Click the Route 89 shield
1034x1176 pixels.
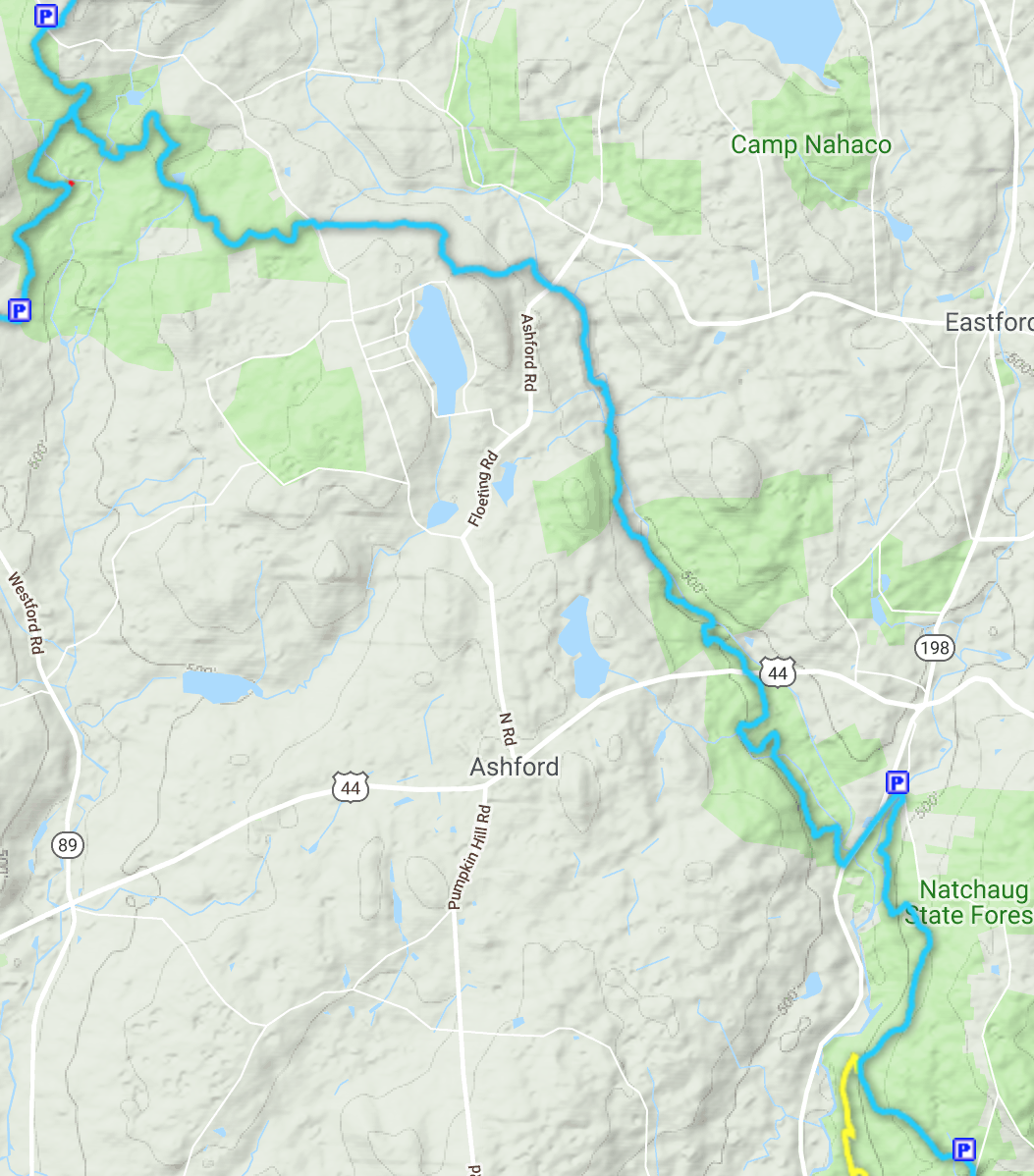68,845
